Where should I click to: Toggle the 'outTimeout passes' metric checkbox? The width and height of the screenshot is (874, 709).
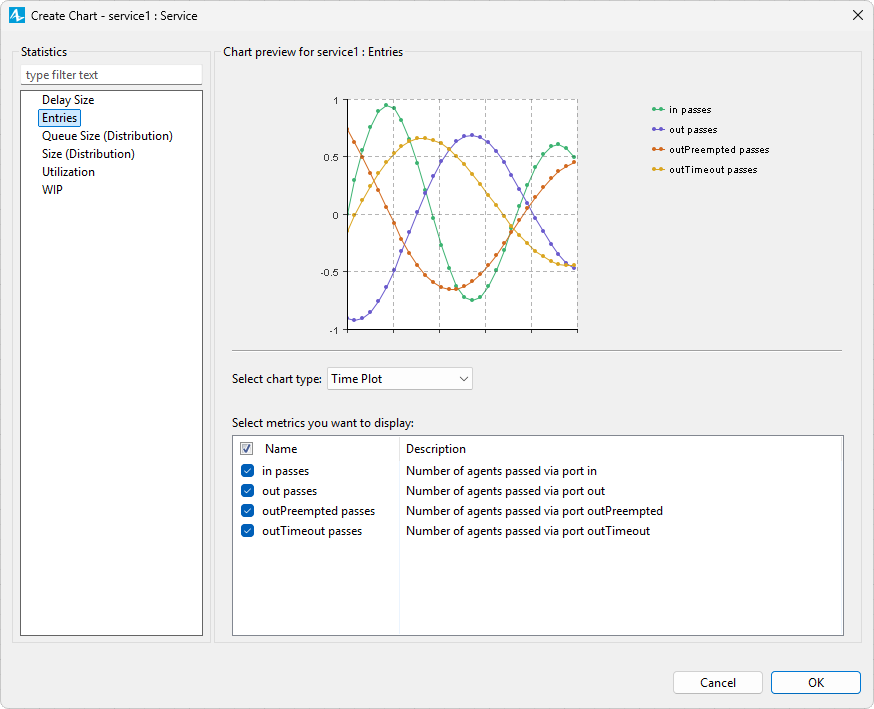[247, 531]
